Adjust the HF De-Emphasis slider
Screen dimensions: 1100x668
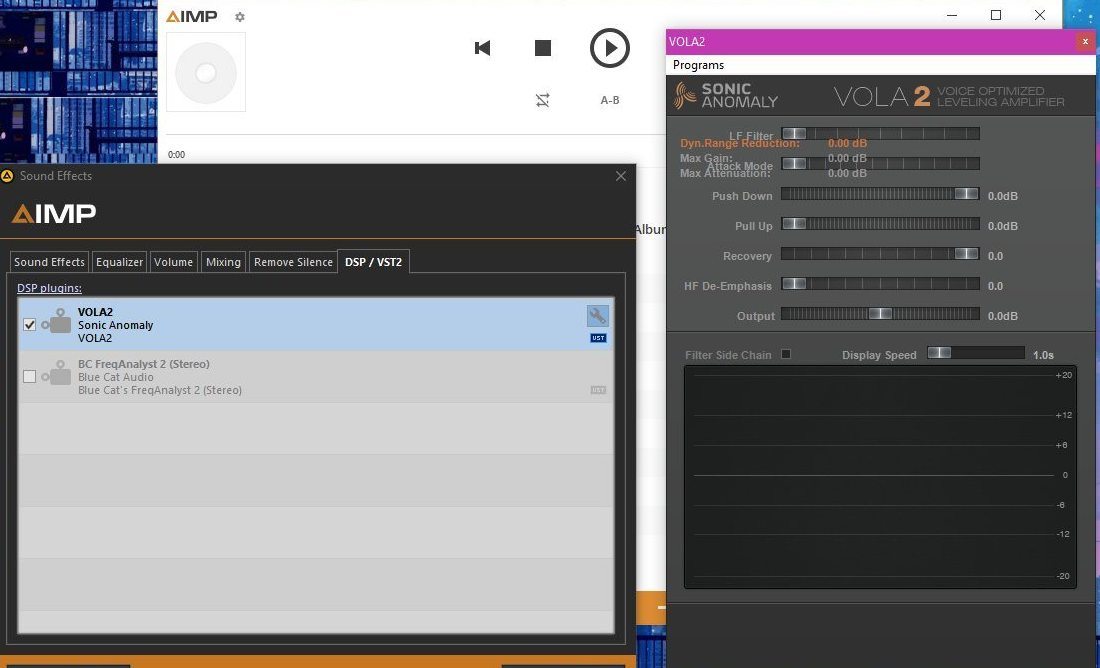click(x=880, y=283)
